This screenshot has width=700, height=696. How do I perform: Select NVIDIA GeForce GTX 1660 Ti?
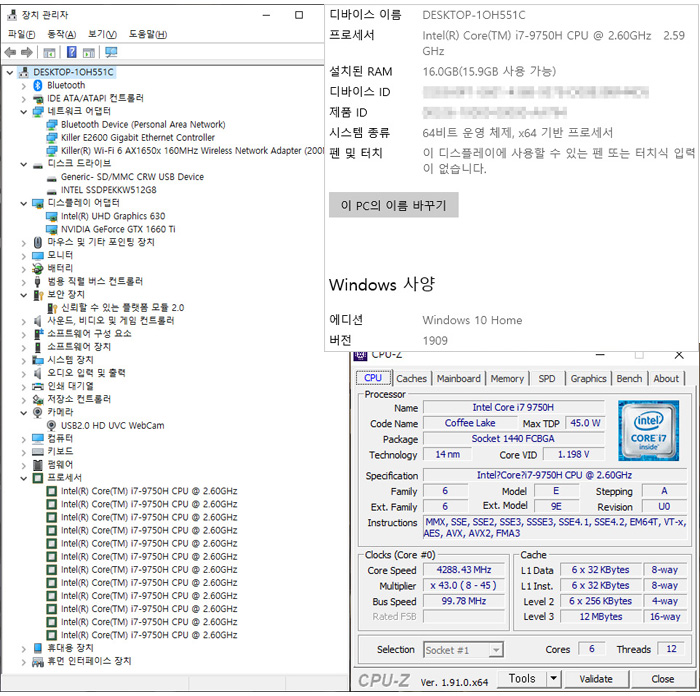118,229
